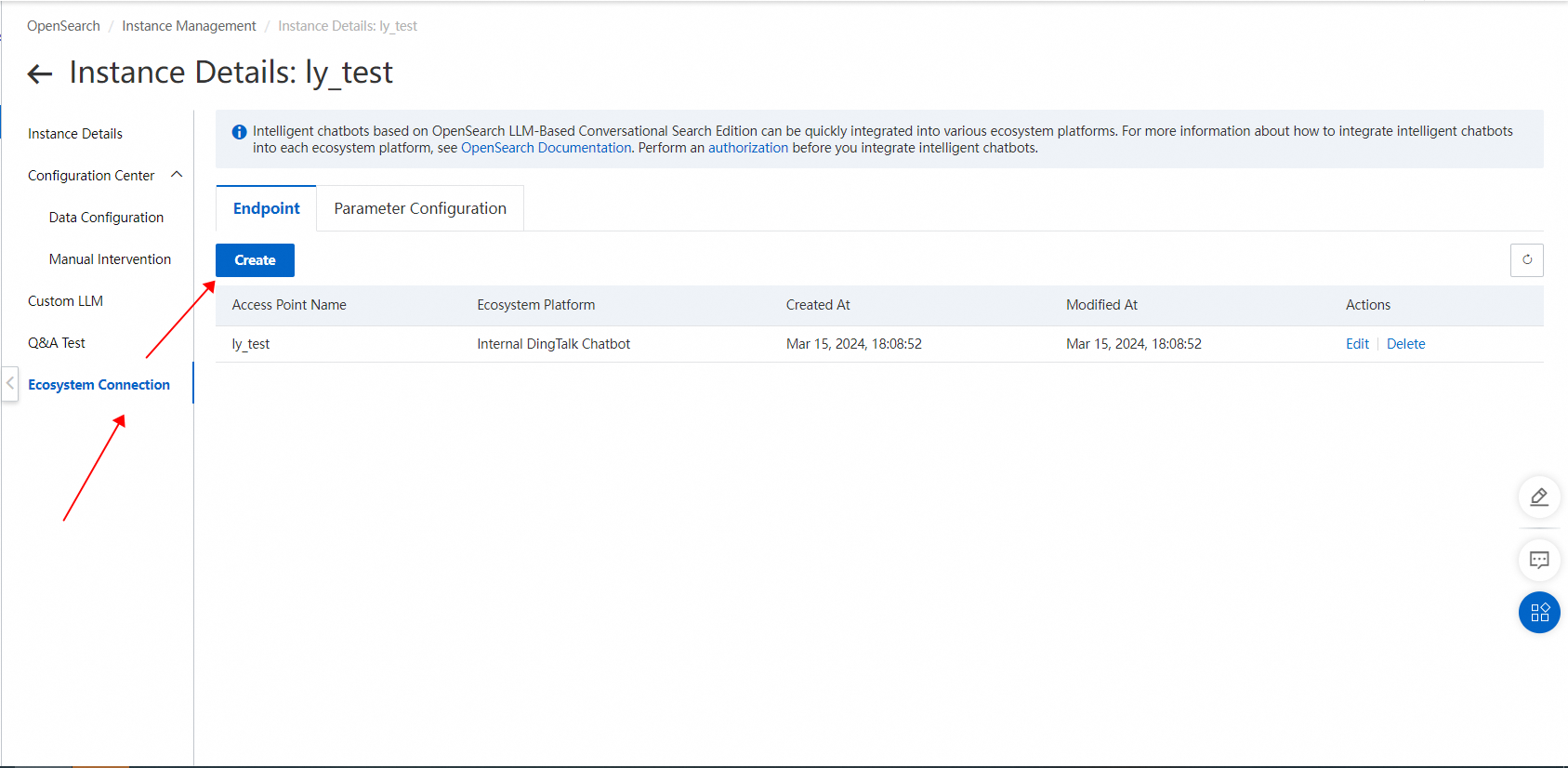Go to Instance Management in the breadcrumb
This screenshot has width=1568, height=768.
tap(189, 26)
